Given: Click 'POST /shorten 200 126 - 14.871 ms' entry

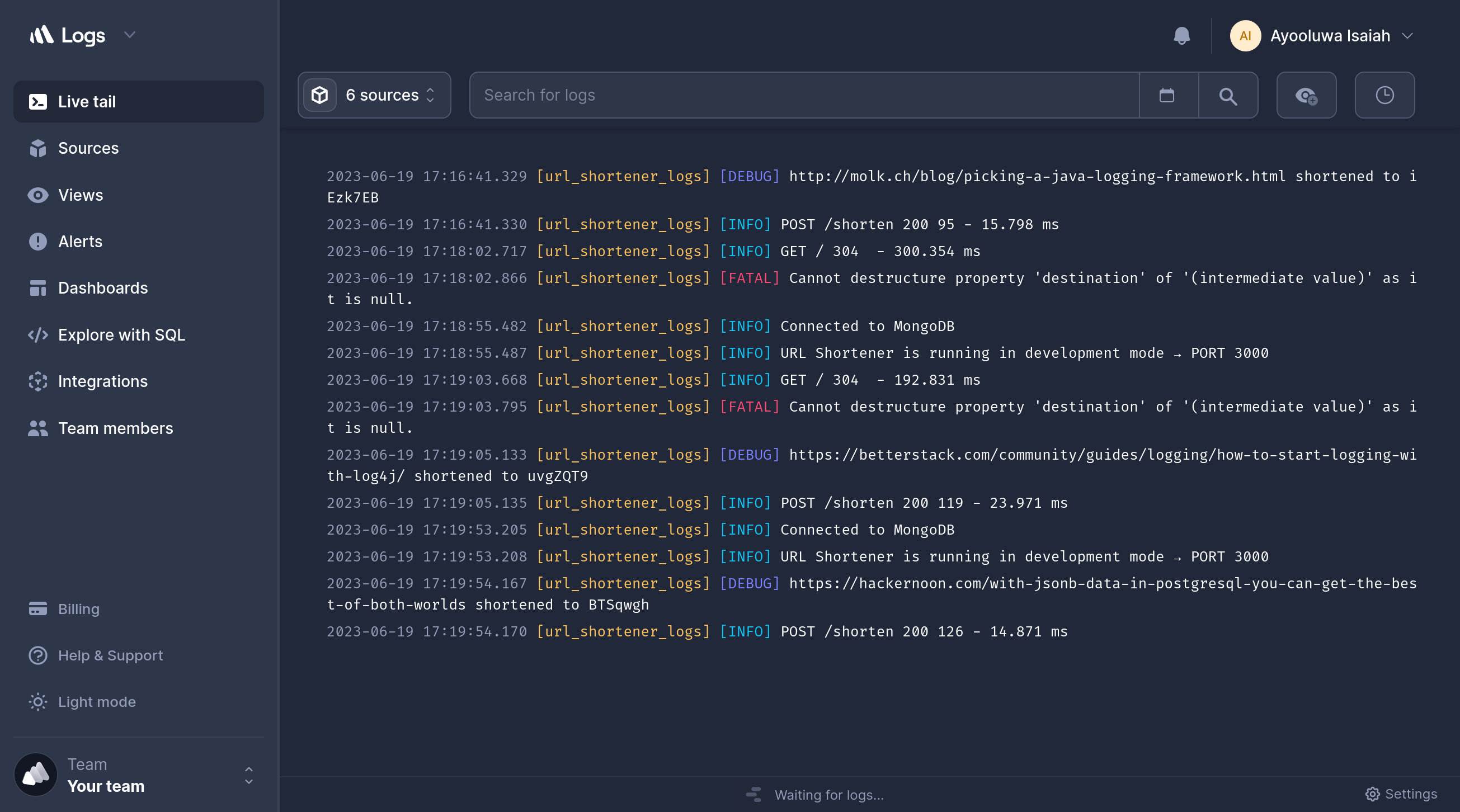Looking at the screenshot, I should tap(924, 632).
